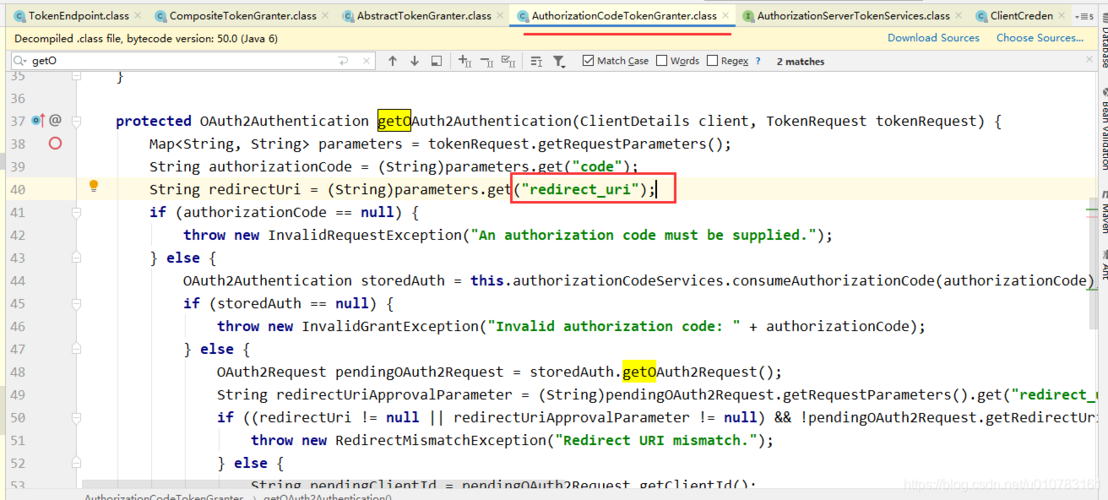1108x500 pixels.
Task: Click line number 44 in gutter
Action: (18, 280)
